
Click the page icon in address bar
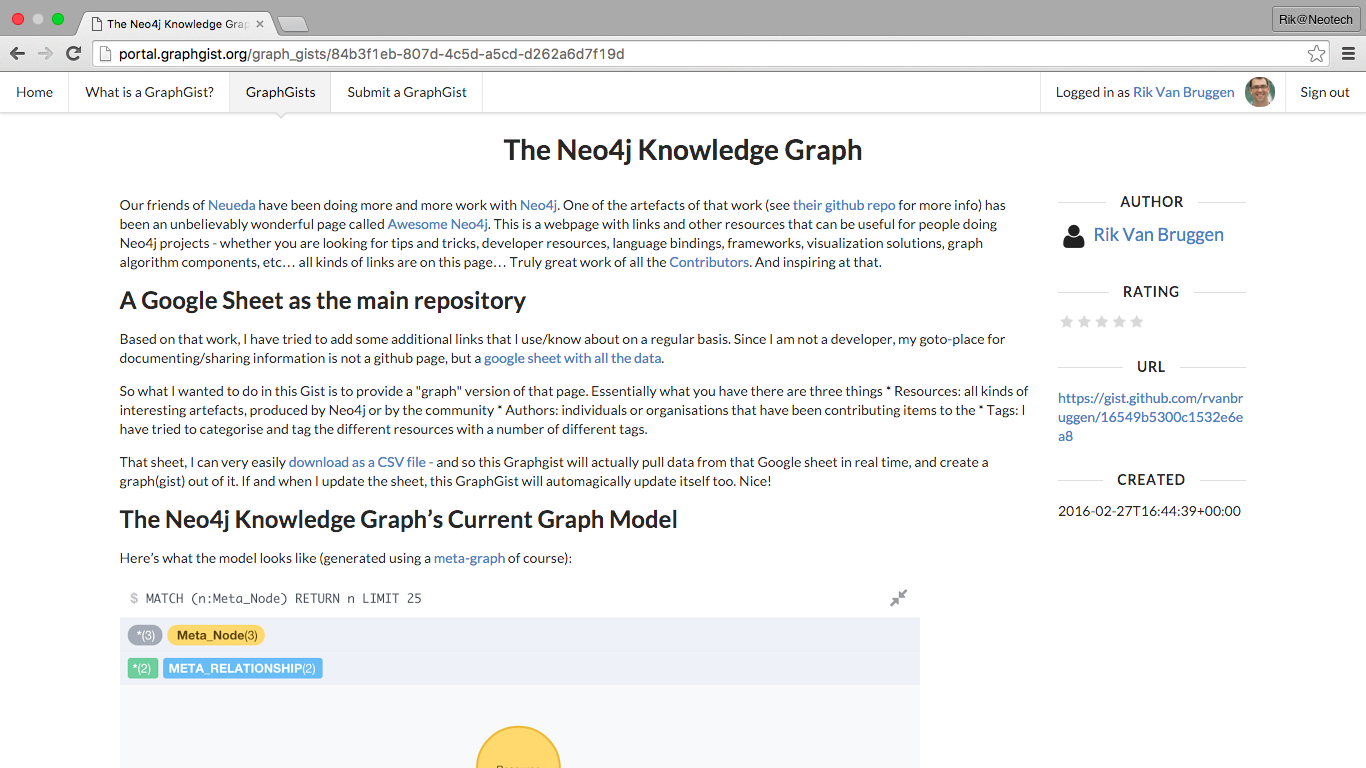(107, 54)
